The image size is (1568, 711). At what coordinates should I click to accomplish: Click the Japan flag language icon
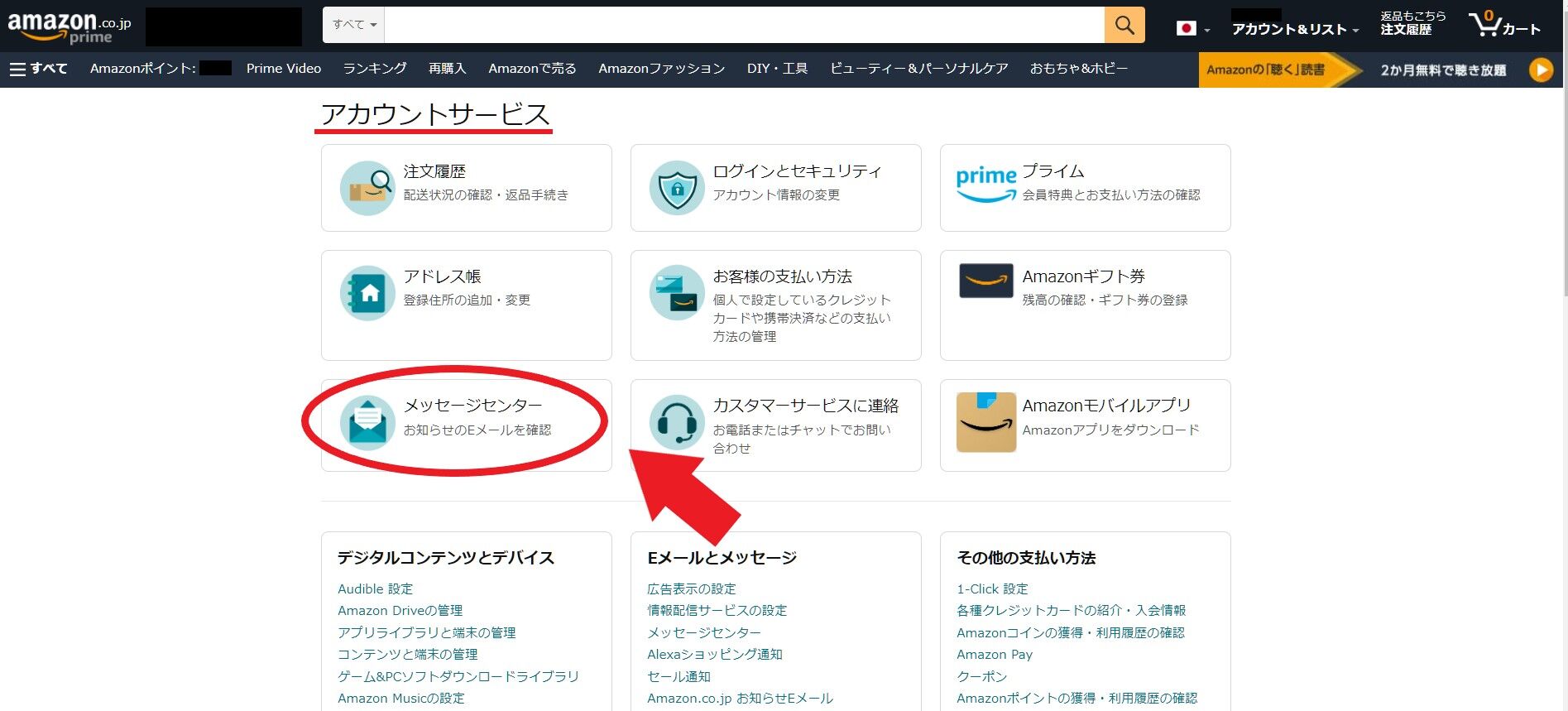tap(1186, 28)
